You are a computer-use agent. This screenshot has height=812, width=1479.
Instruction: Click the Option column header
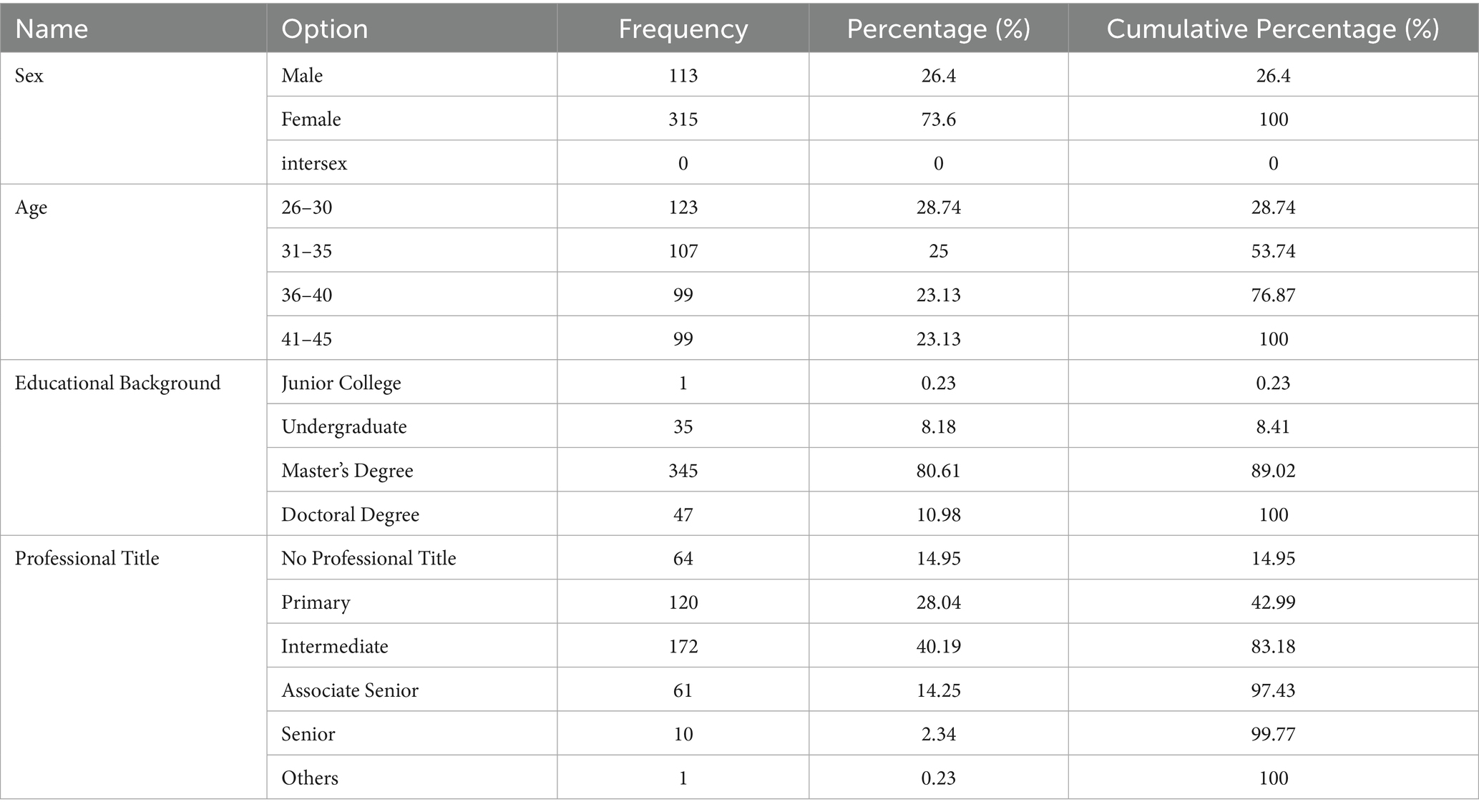[x=324, y=29]
